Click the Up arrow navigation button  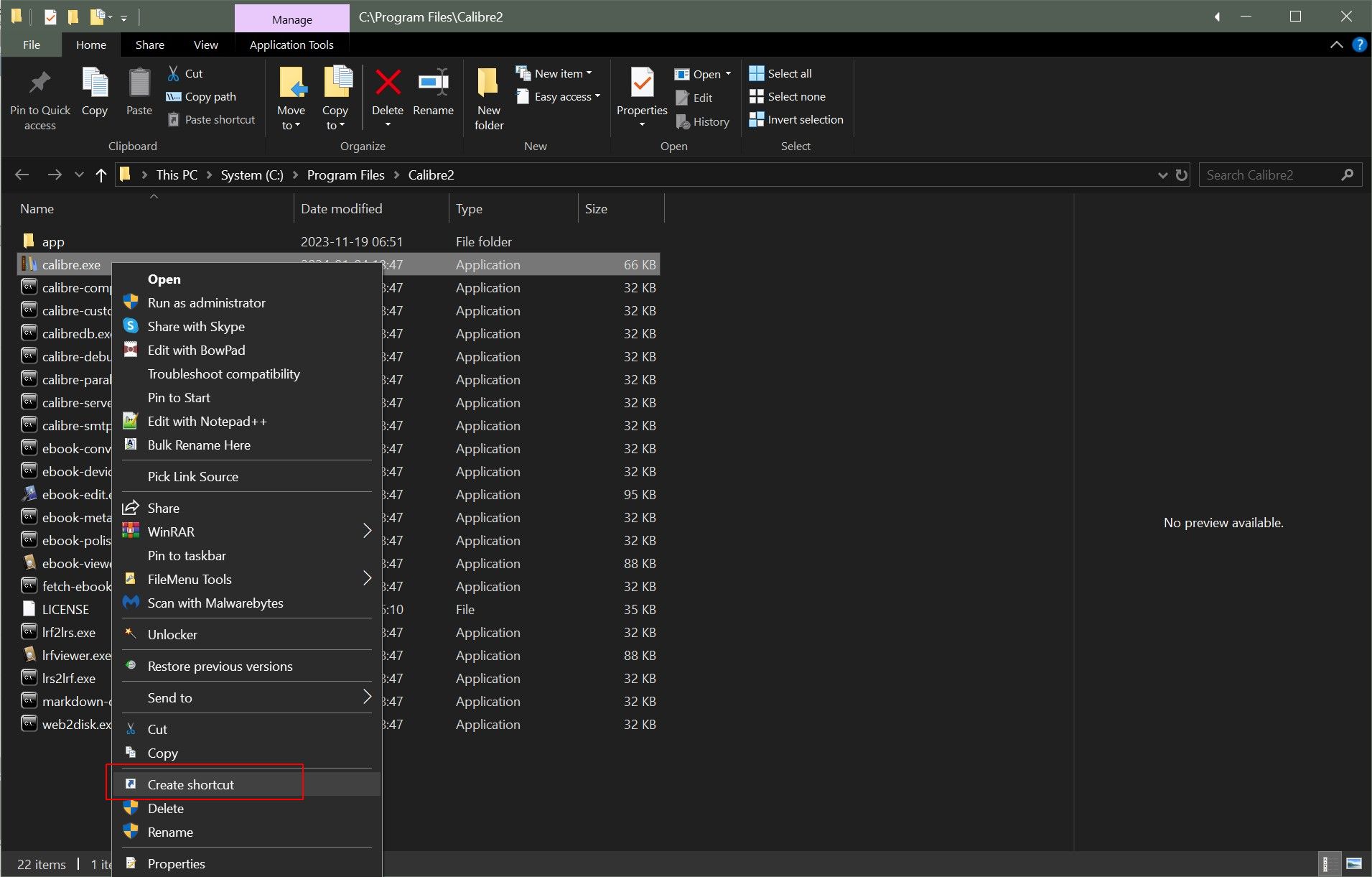pyautogui.click(x=101, y=175)
